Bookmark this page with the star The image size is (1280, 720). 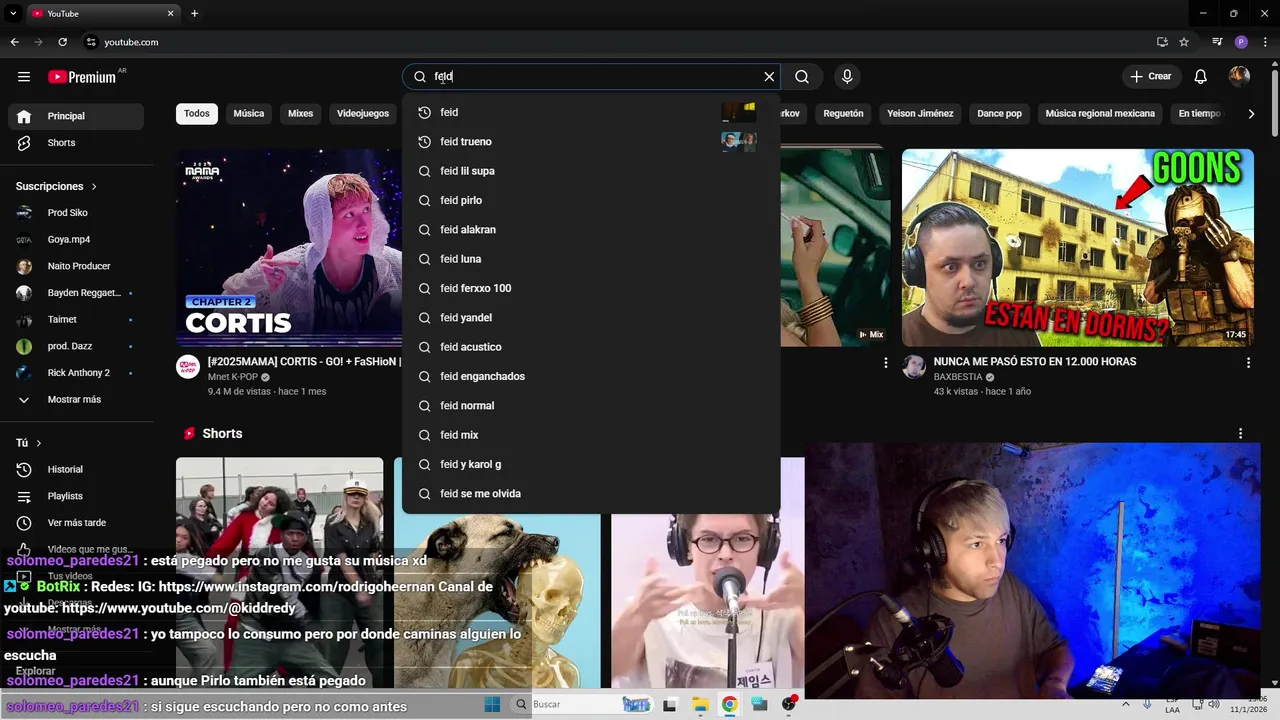(x=1184, y=42)
